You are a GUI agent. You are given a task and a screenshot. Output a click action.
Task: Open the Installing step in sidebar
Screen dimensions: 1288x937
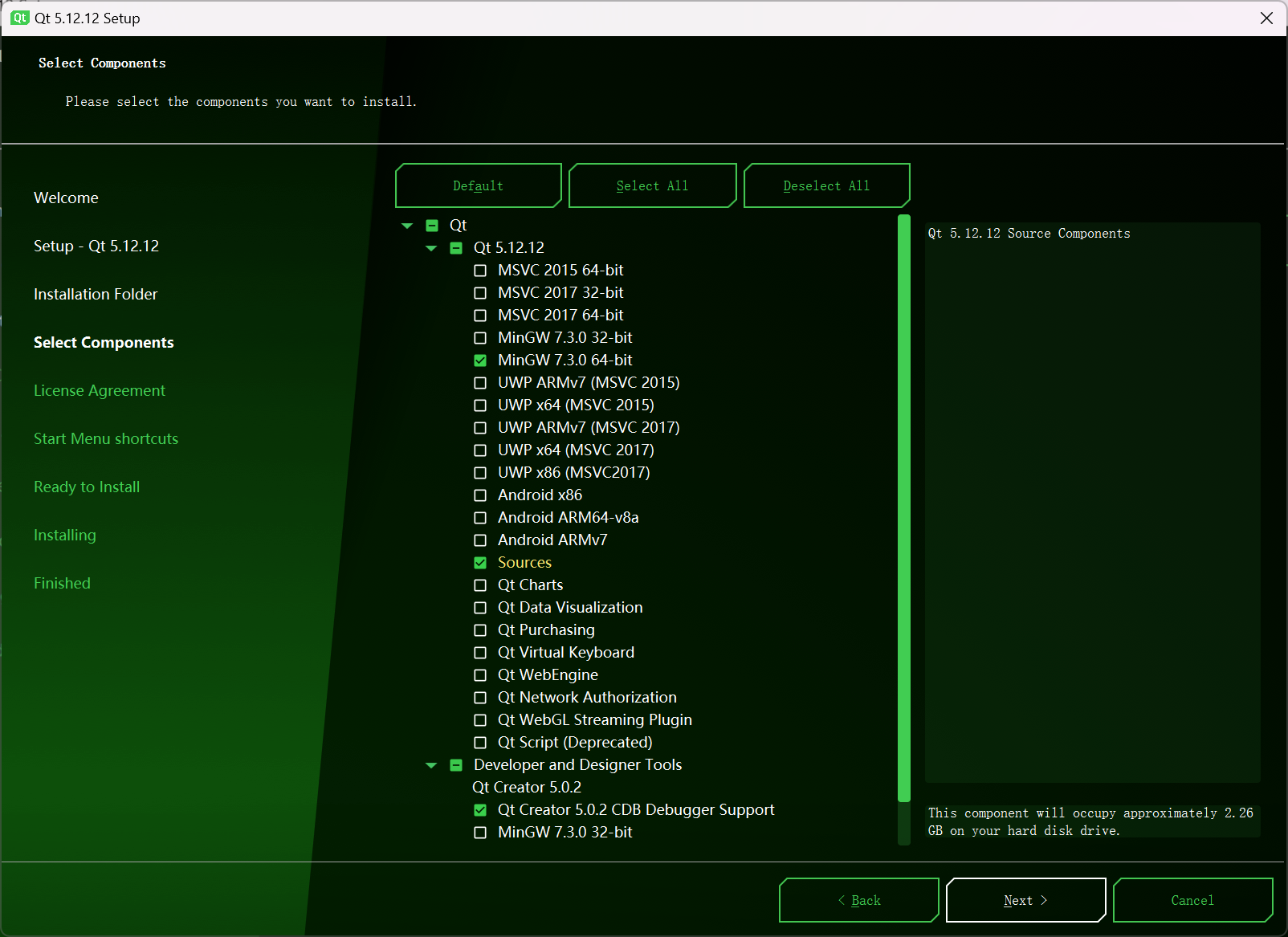(x=65, y=535)
